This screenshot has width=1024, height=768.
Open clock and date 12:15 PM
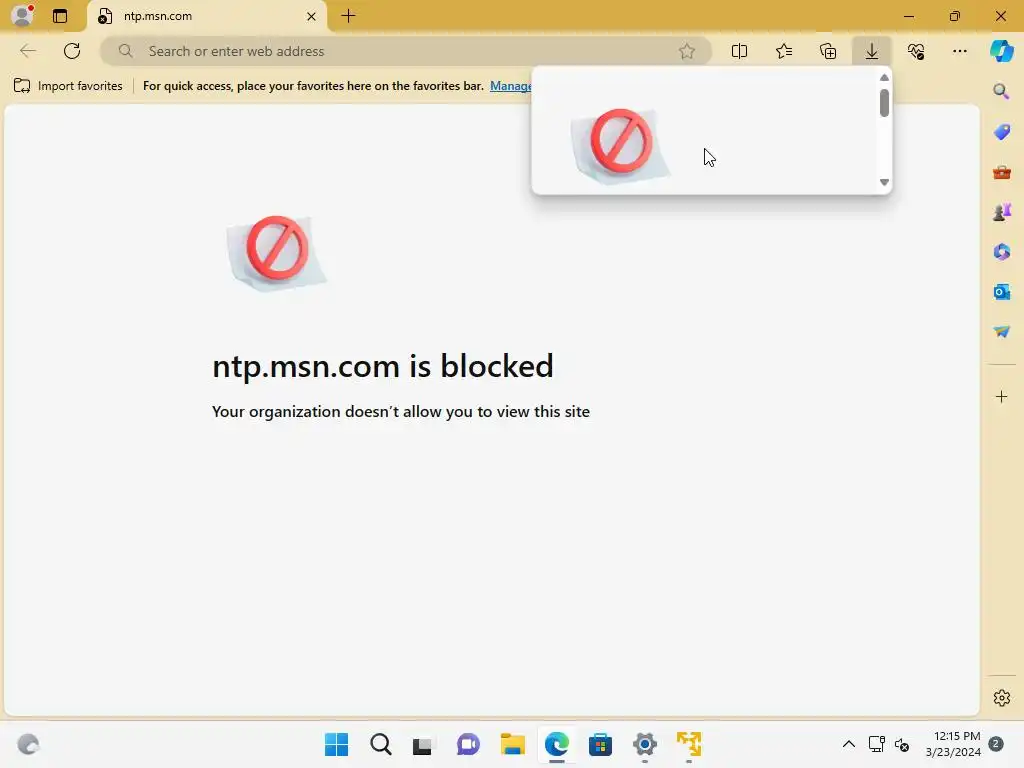(953, 744)
